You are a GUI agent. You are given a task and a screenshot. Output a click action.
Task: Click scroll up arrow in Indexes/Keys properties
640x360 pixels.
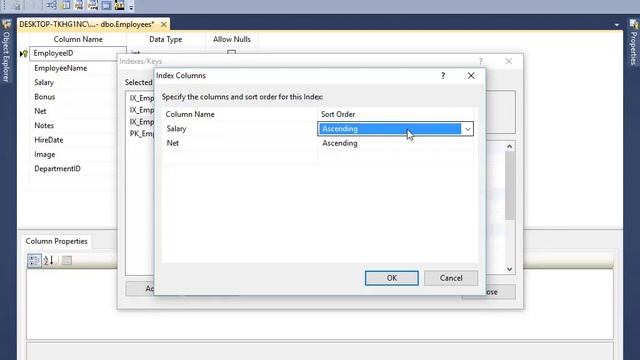509,147
